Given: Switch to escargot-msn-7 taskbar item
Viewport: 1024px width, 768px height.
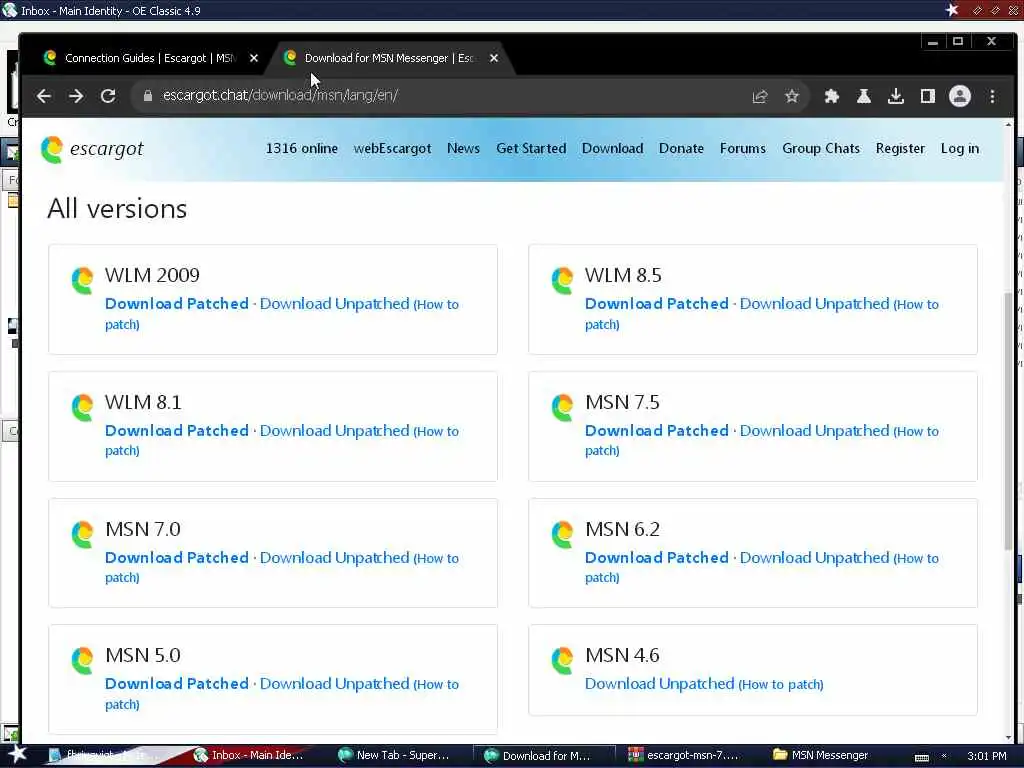Looking at the screenshot, I should click(683, 756).
